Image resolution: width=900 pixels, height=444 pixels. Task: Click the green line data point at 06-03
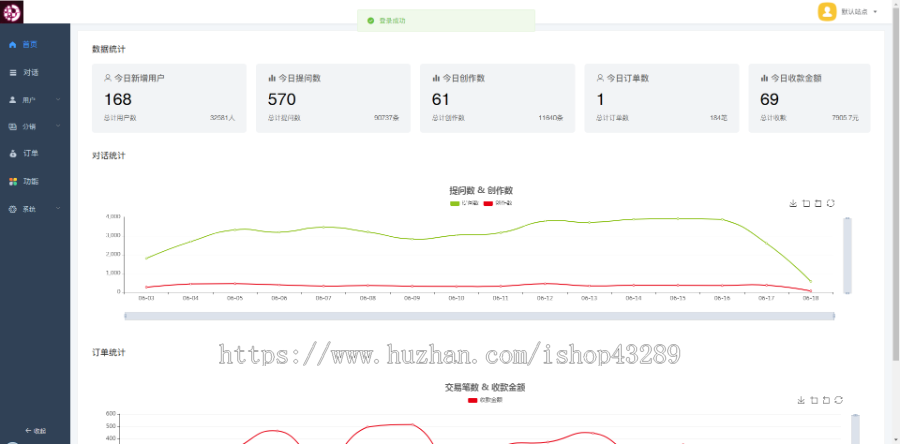(146, 258)
